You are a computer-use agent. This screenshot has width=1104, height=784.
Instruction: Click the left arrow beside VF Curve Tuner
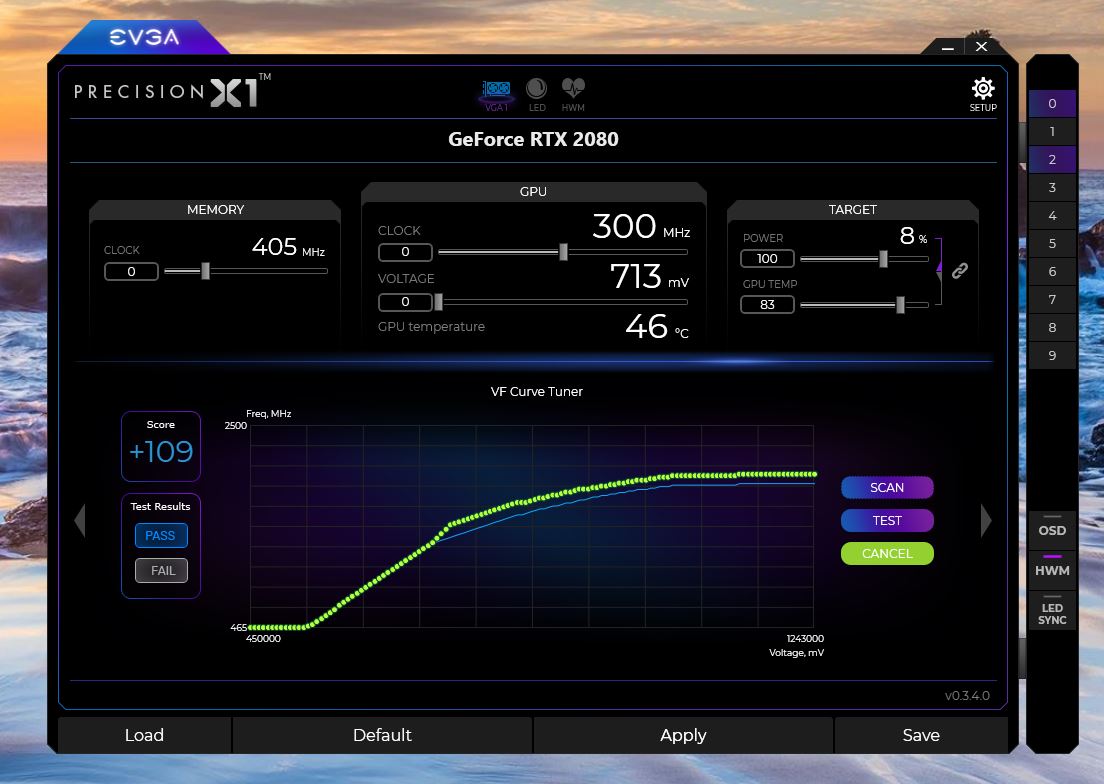click(x=80, y=521)
